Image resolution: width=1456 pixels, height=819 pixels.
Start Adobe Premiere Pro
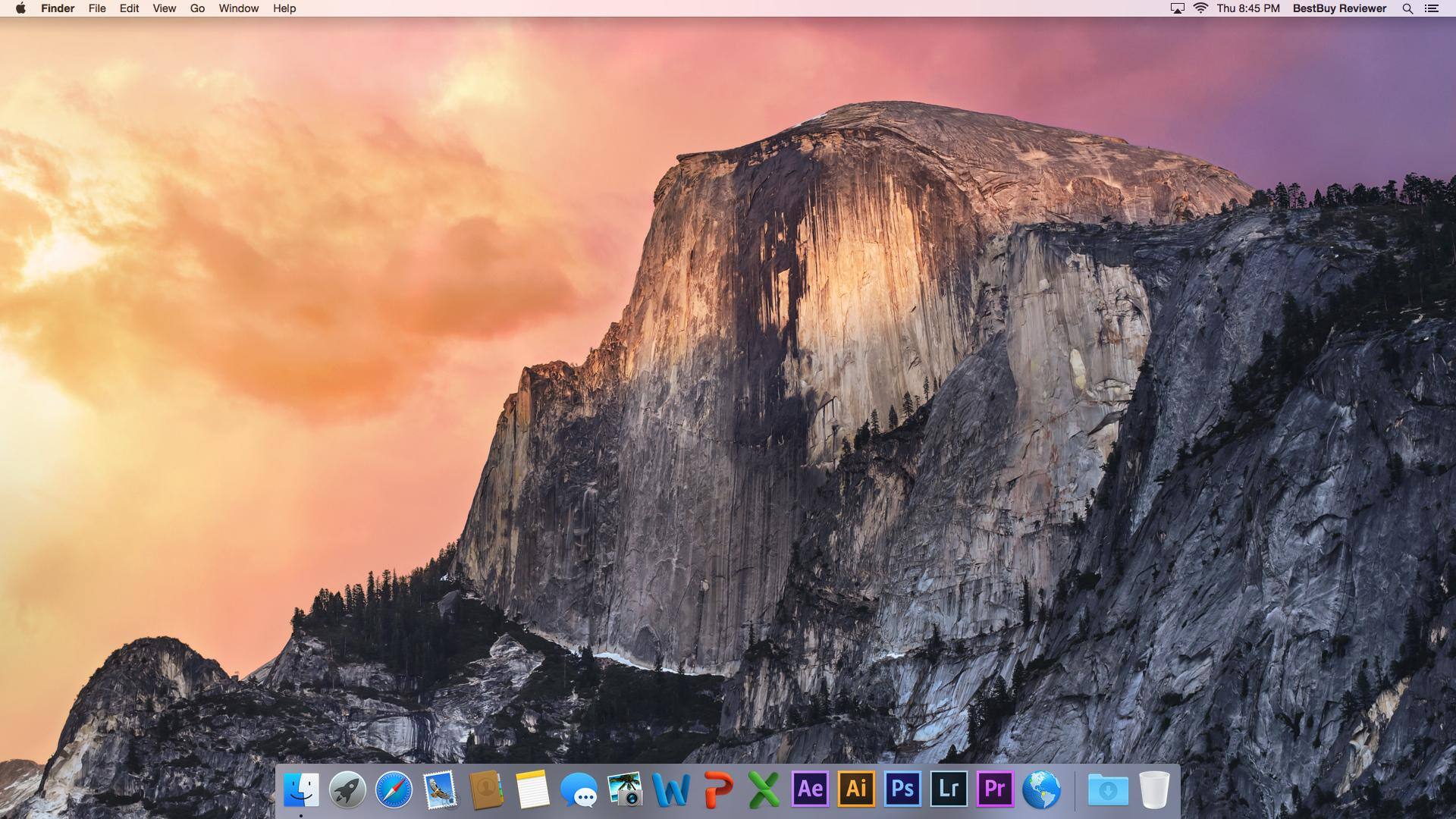(995, 788)
